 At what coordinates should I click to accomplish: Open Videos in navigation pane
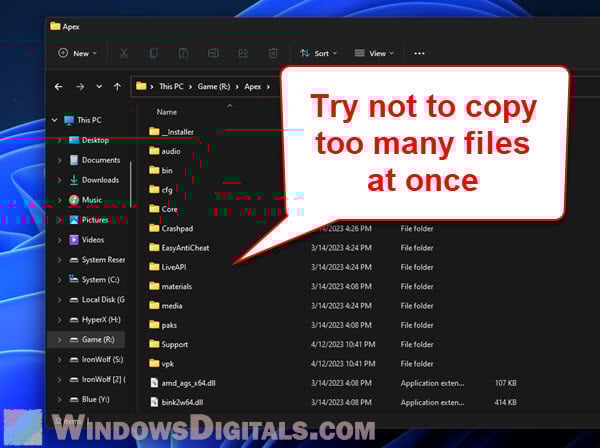click(93, 239)
